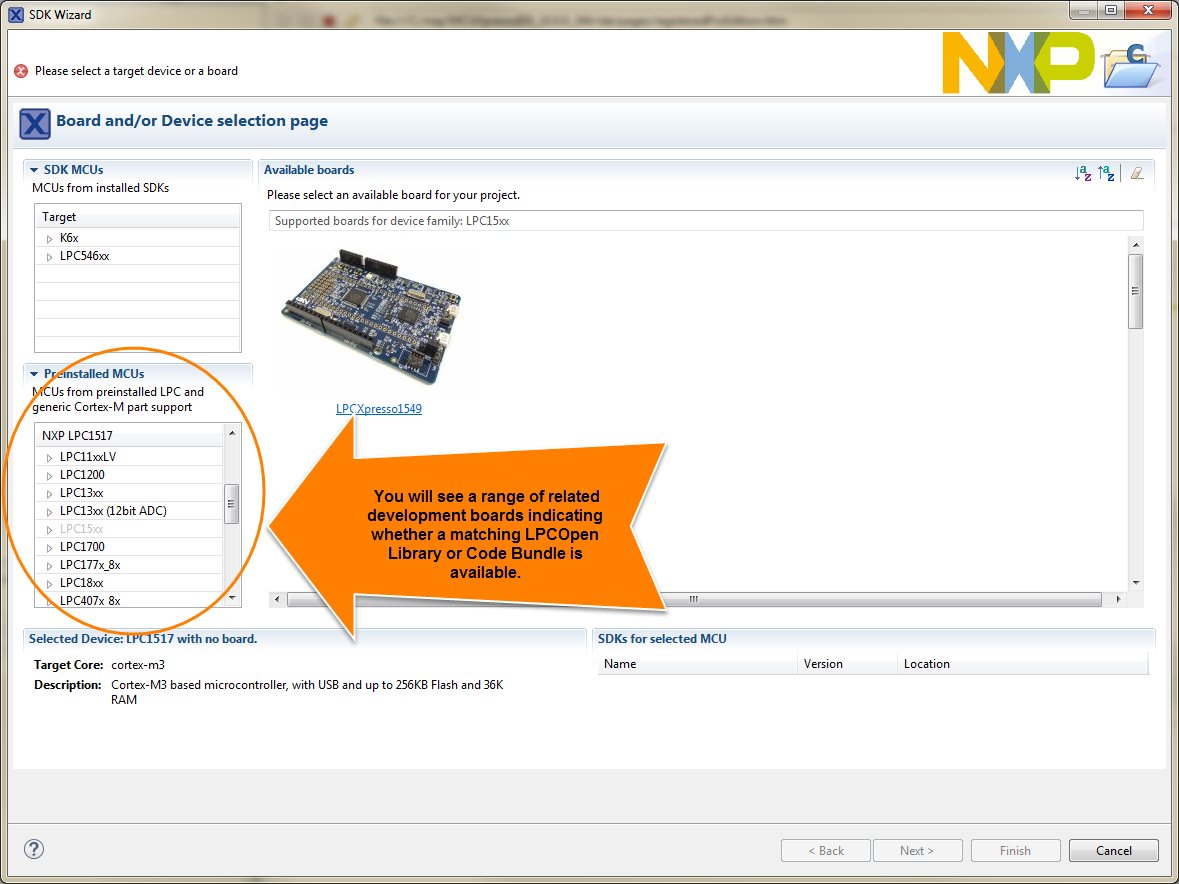This screenshot has height=884, width=1179.
Task: Sort boards with upward a-z arrow icon
Action: [x=1106, y=174]
